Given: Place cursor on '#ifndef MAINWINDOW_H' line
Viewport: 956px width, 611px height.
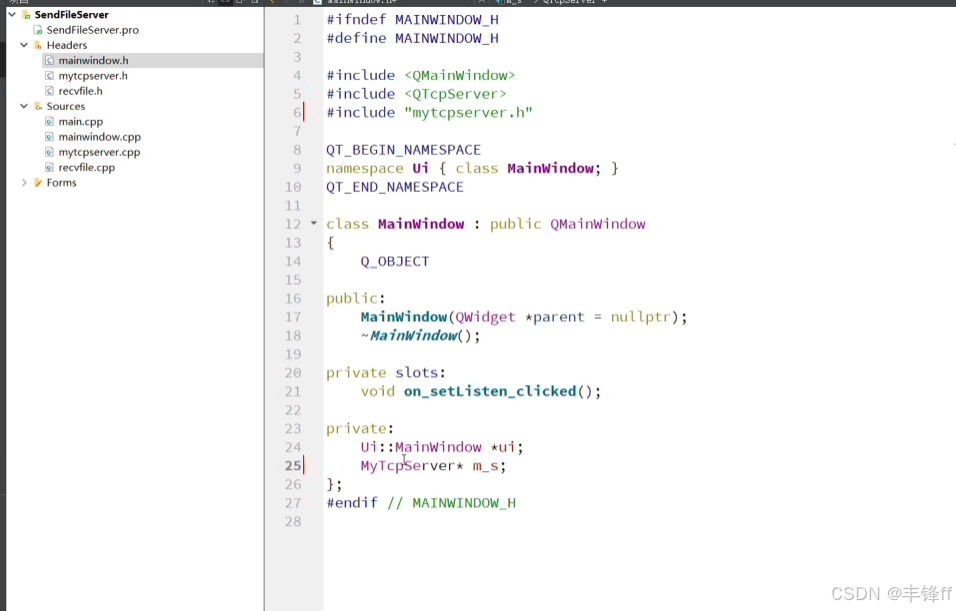Looking at the screenshot, I should coord(412,20).
